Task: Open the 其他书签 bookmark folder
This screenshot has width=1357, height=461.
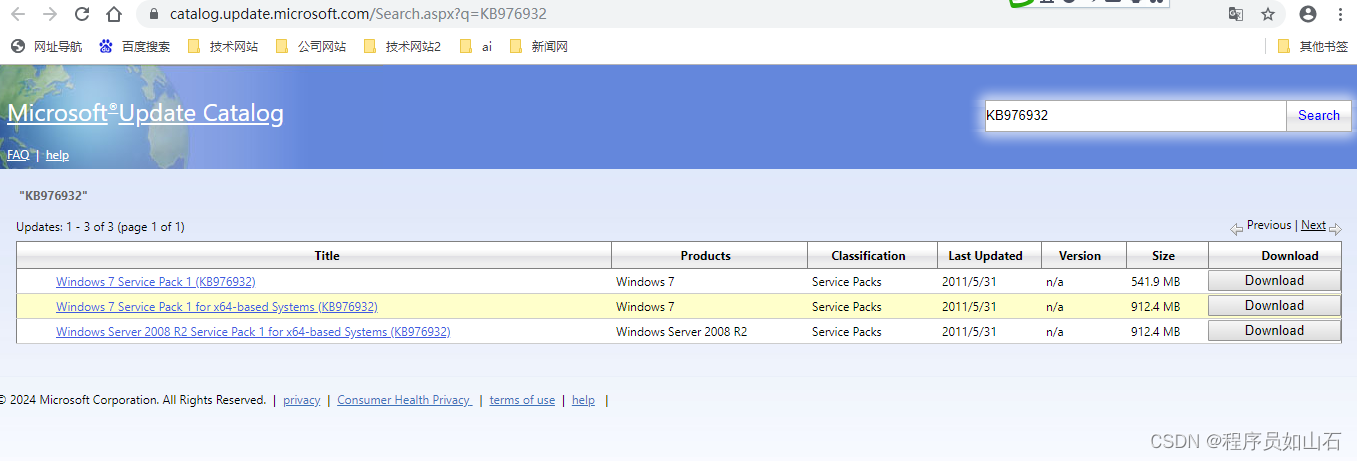Action: (x=1313, y=46)
